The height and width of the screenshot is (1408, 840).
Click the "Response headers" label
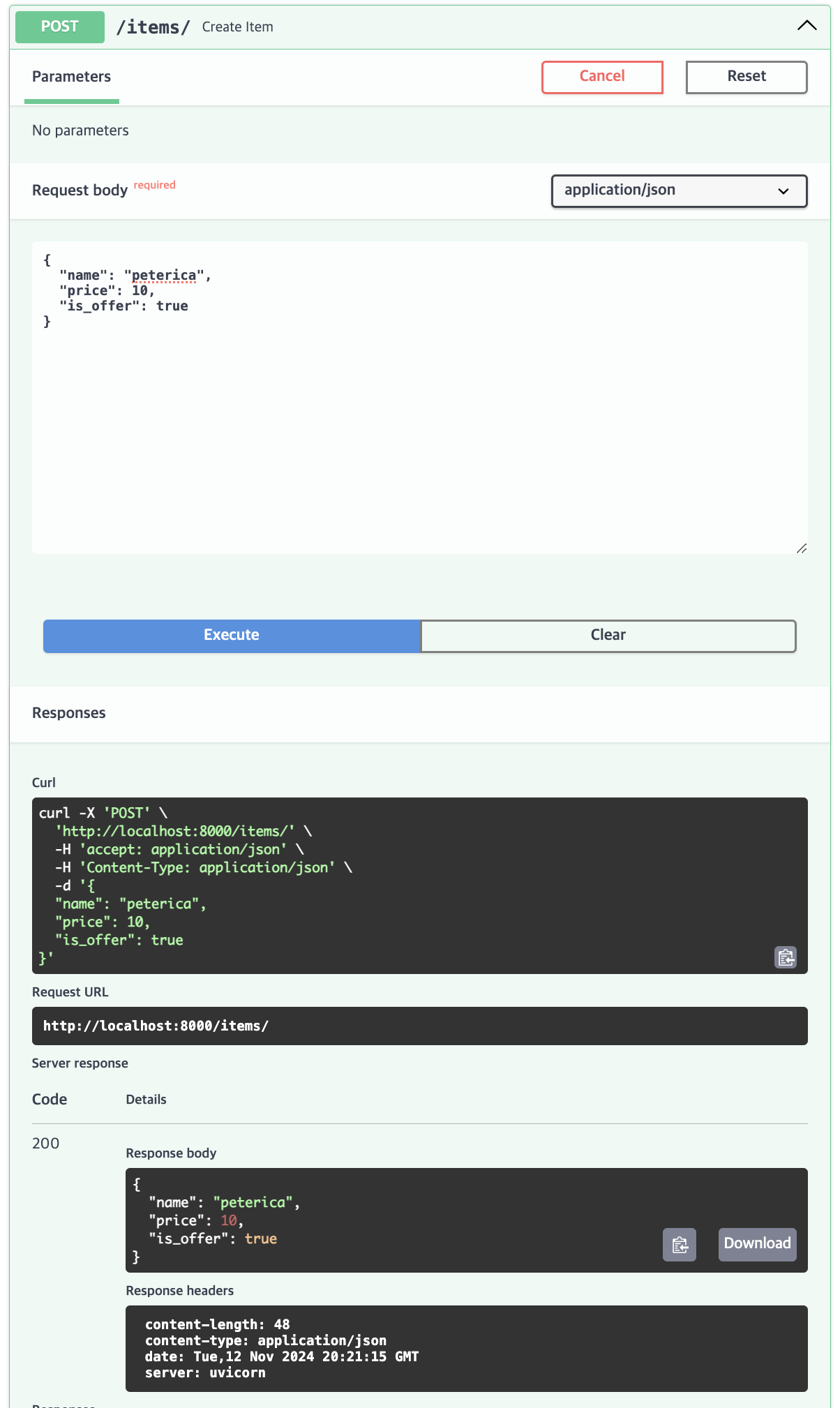[180, 1291]
